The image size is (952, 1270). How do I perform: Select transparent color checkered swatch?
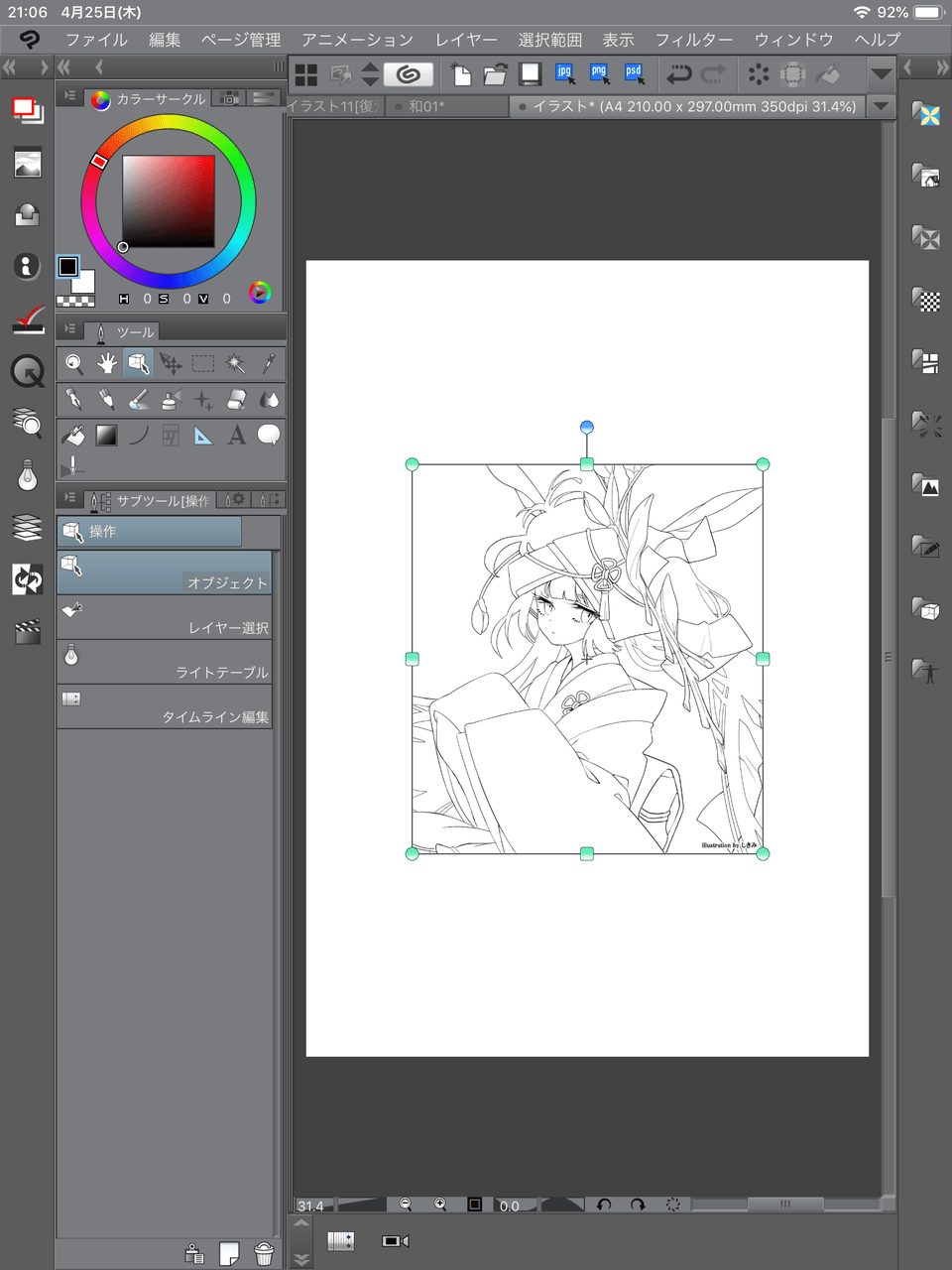click(75, 301)
